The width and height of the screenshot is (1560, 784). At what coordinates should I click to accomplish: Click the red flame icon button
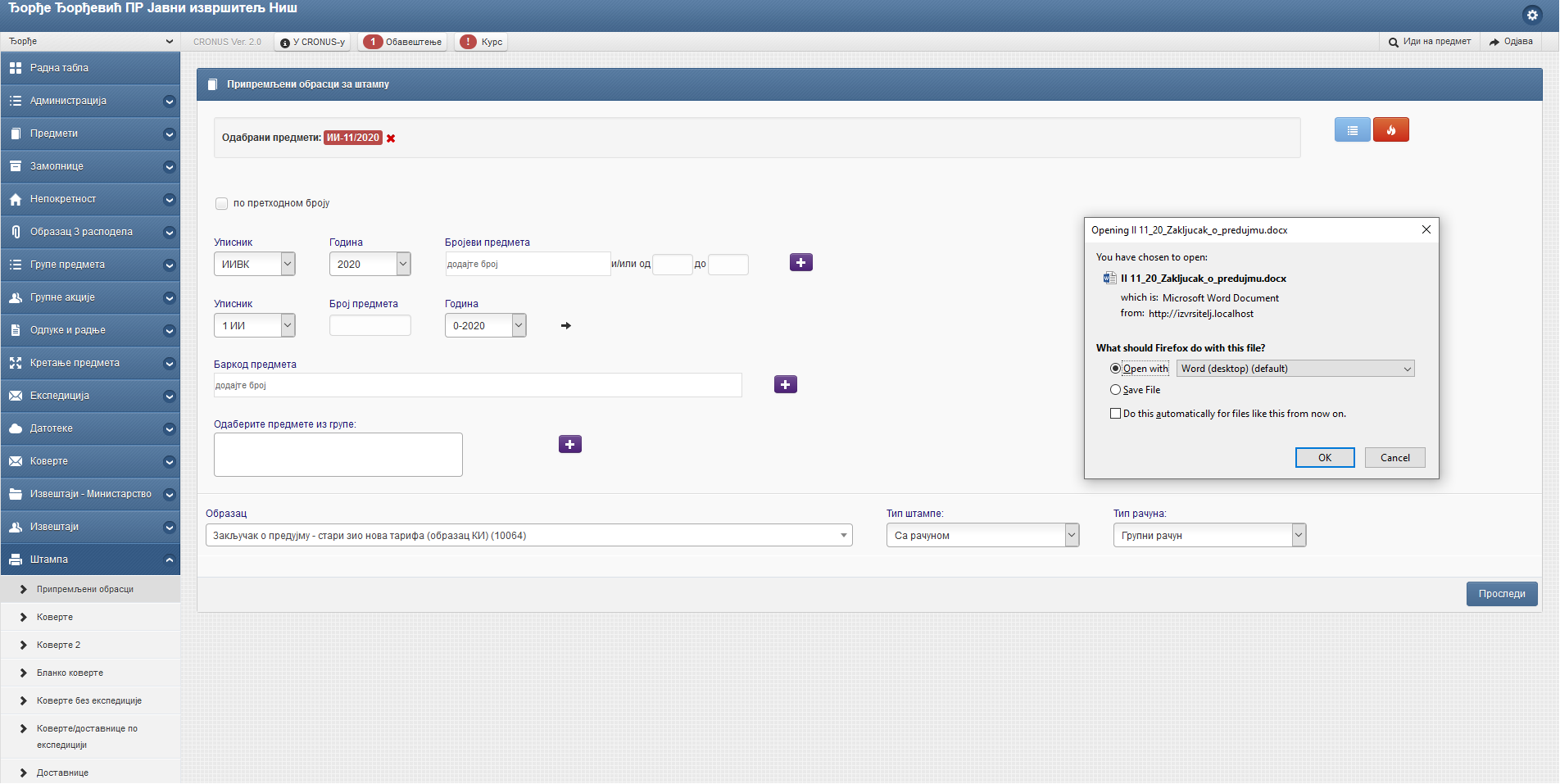[1390, 130]
